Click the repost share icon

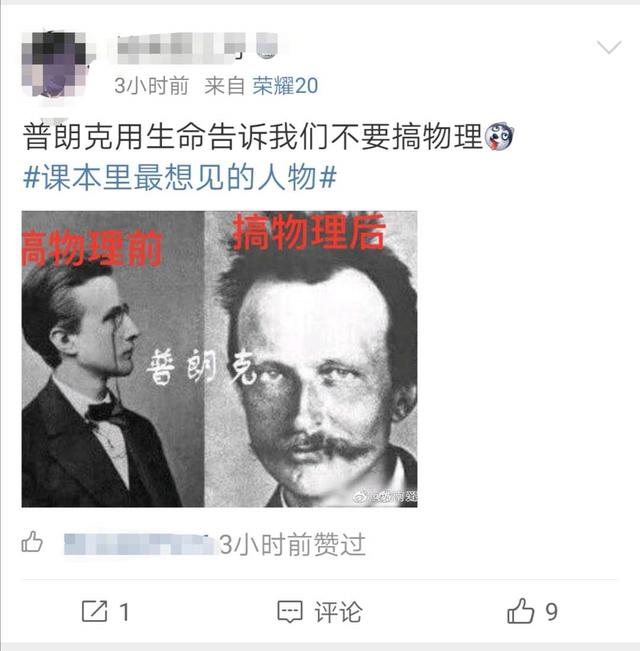click(94, 611)
